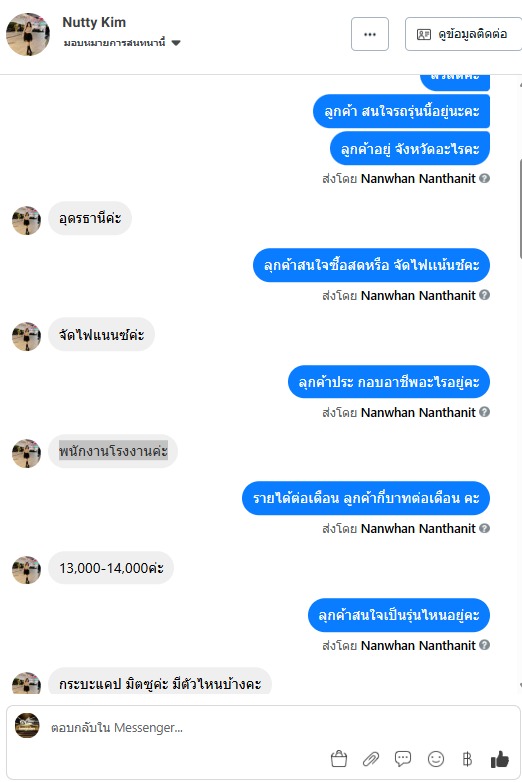Open the three-dots more options button
Screen dimensions: 522x782
pos(370,34)
